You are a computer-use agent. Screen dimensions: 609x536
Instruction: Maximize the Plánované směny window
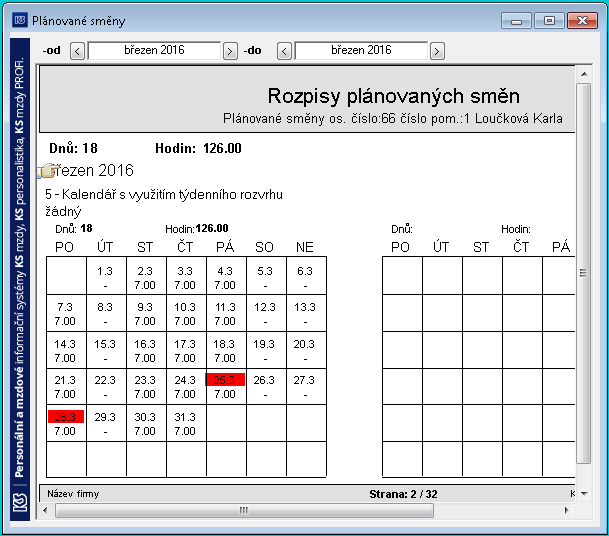click(549, 21)
